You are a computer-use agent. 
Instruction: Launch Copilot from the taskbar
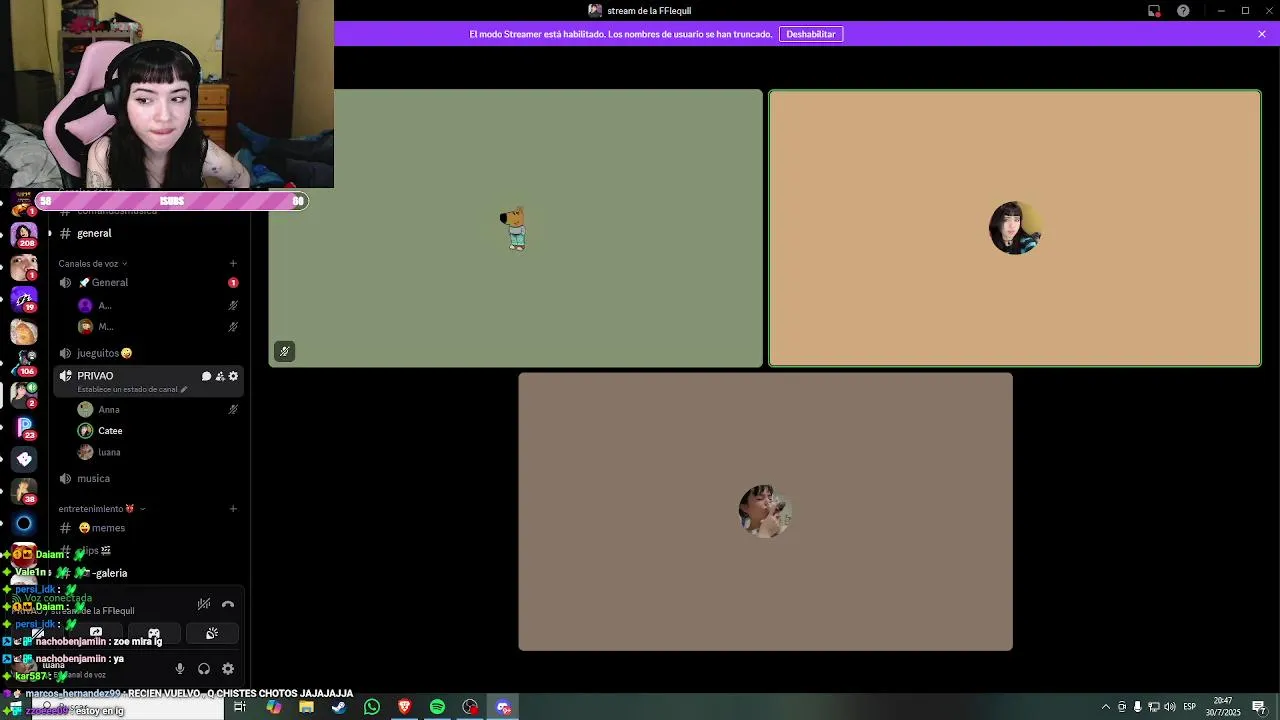click(273, 707)
